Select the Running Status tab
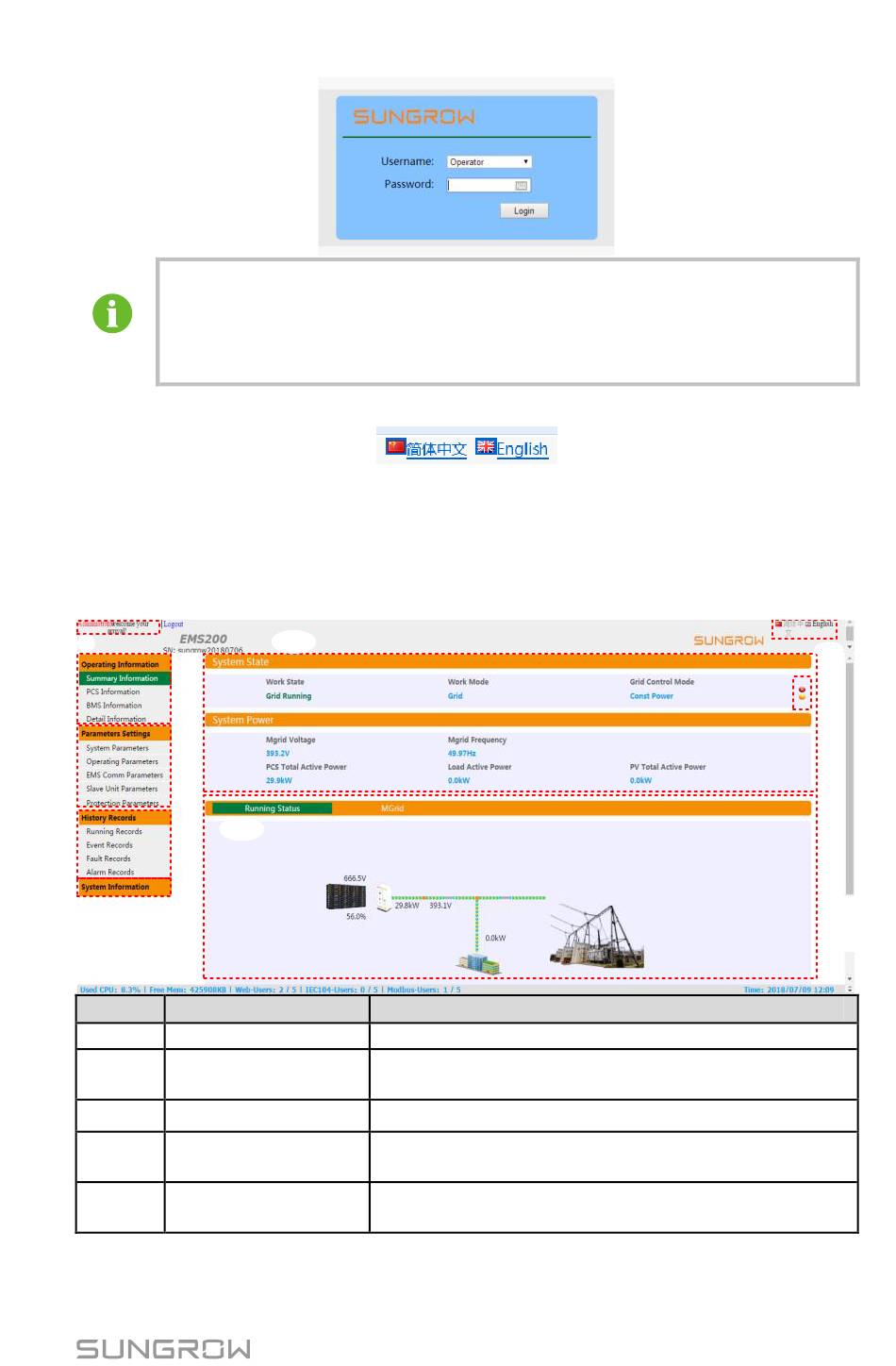Image resolution: width=896 pixels, height=1366 pixels. 272,808
